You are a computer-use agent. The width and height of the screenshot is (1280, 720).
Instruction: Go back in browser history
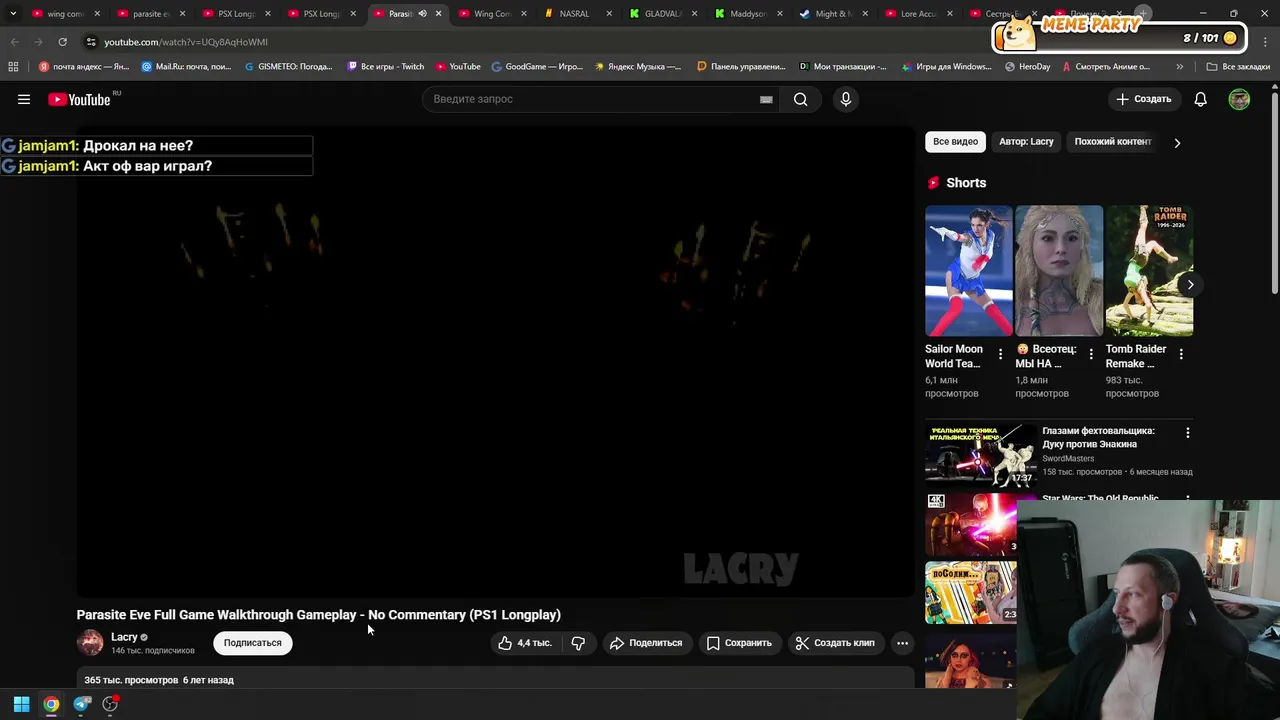[14, 42]
